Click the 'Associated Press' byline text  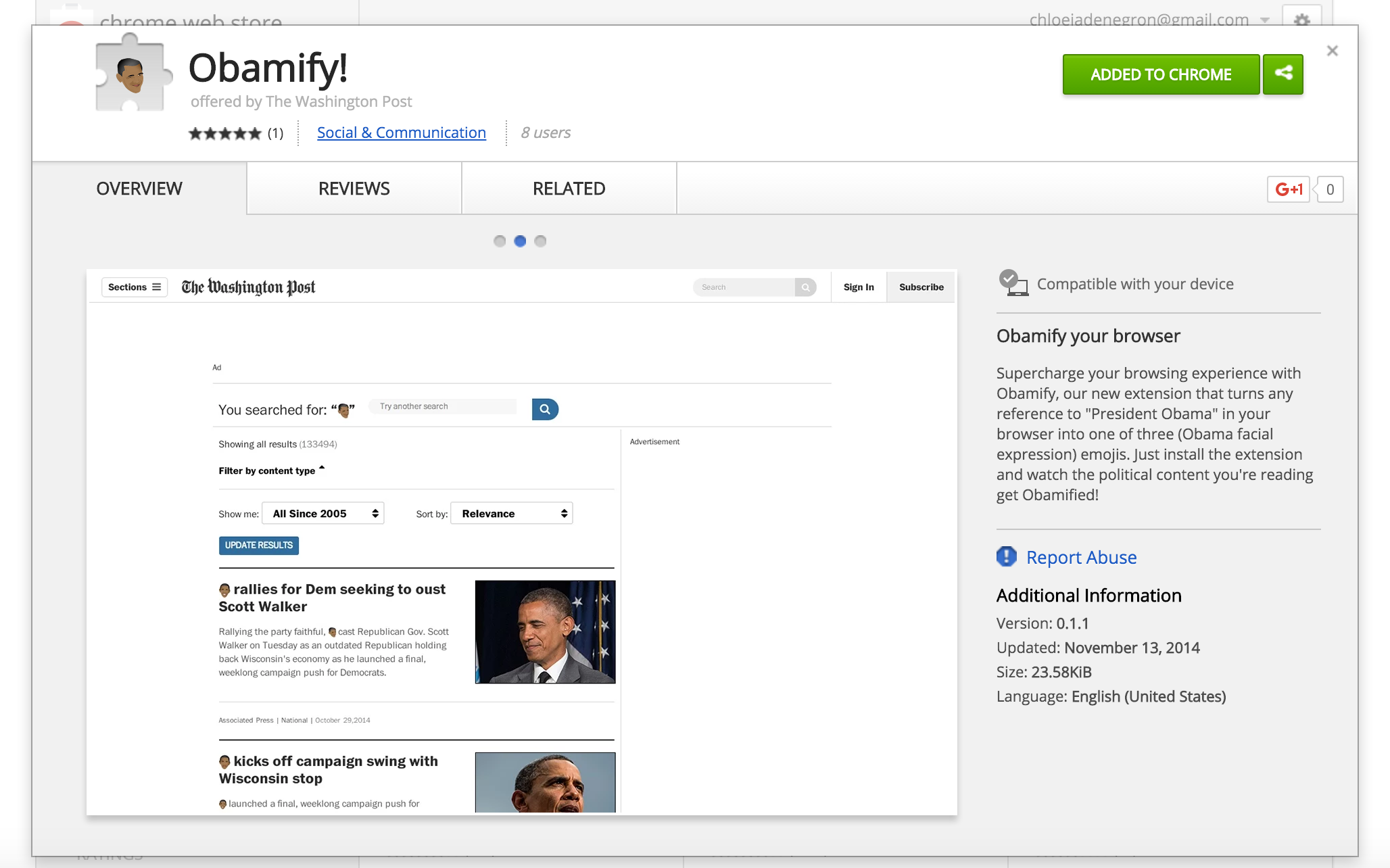coord(246,720)
